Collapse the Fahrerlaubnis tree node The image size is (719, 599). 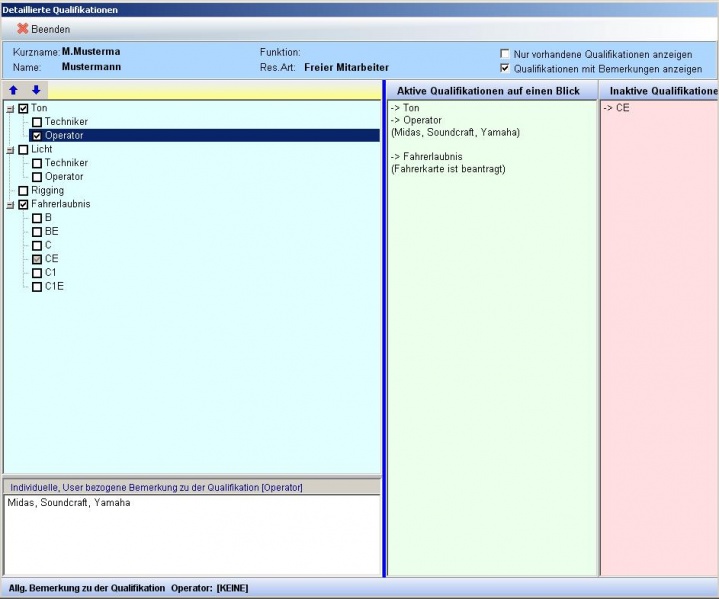pyautogui.click(x=10, y=205)
